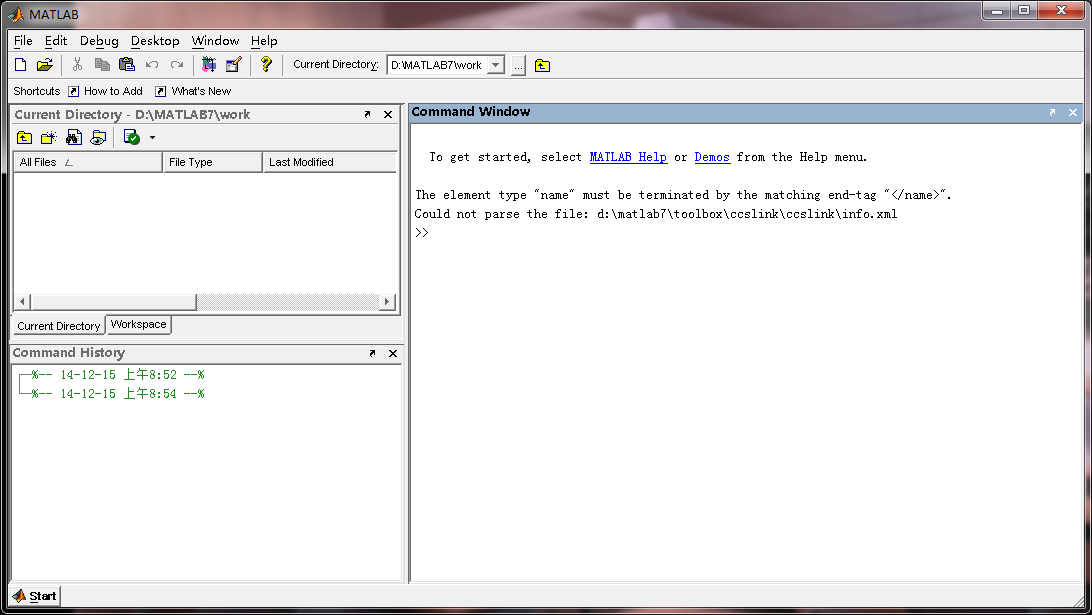Viewport: 1092px width, 615px height.
Task: Go up one level in Current Directory panel
Action: pyautogui.click(x=24, y=137)
